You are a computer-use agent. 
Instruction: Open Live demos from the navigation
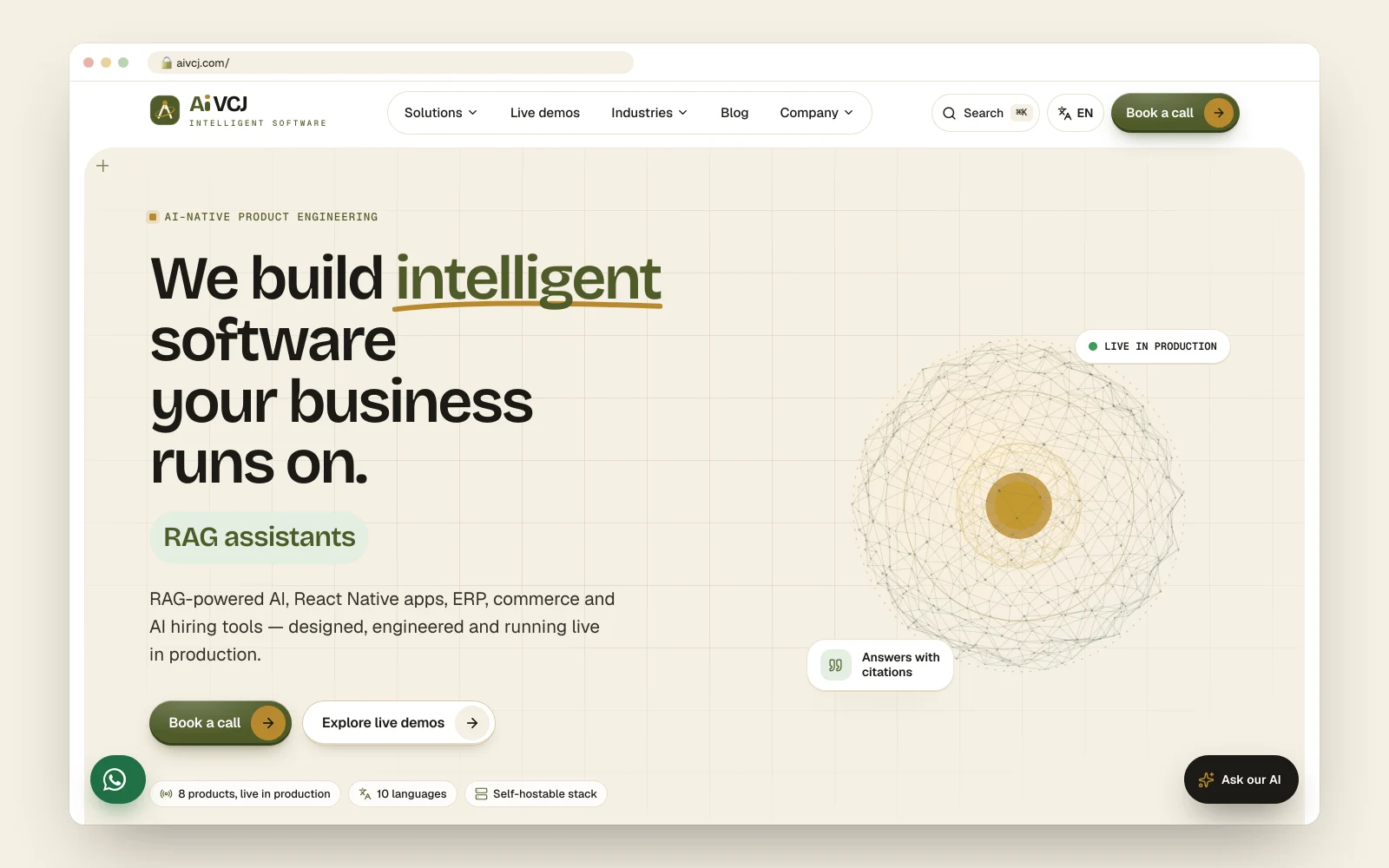545,113
